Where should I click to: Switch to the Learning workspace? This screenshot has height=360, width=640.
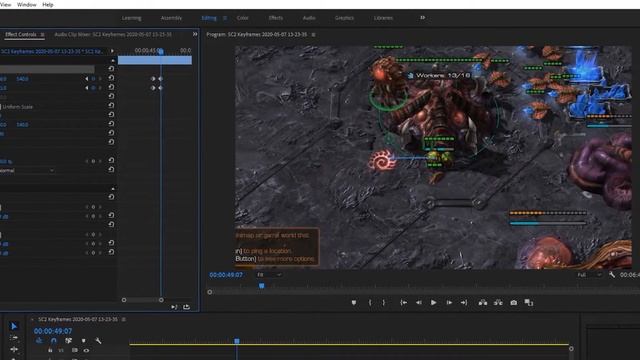click(131, 18)
